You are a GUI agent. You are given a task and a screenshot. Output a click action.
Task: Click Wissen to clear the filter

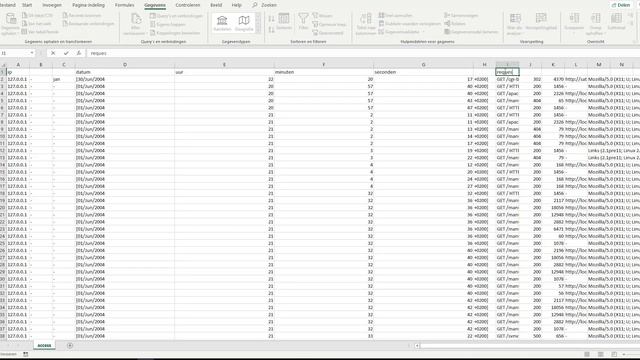322,16
